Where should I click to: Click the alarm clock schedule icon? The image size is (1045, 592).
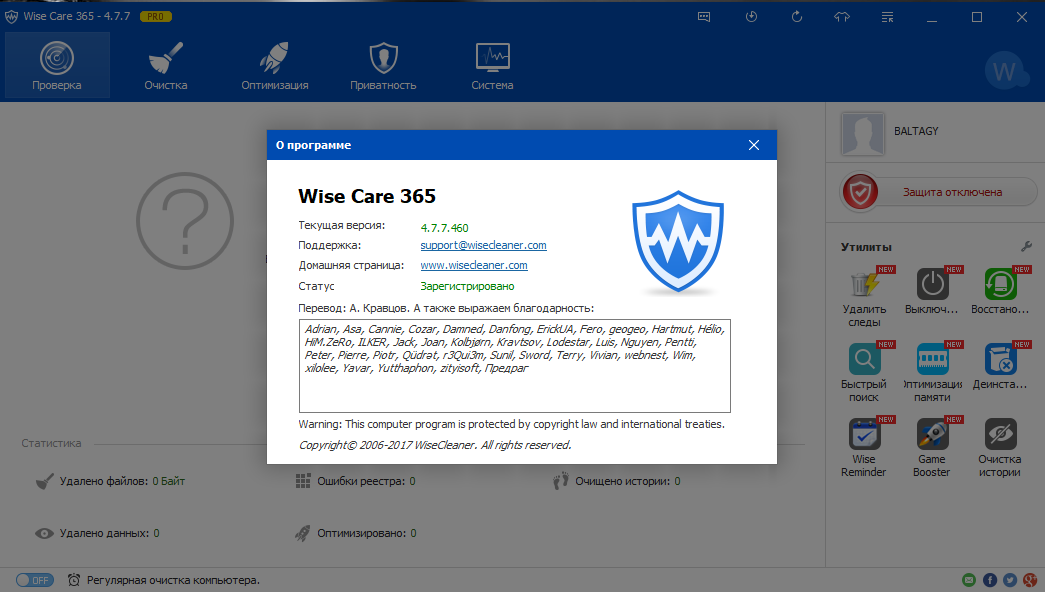point(74,580)
